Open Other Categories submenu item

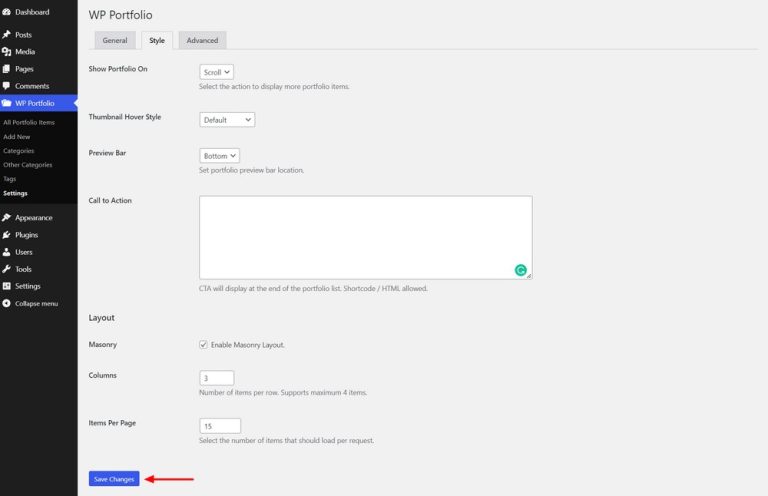(27, 165)
